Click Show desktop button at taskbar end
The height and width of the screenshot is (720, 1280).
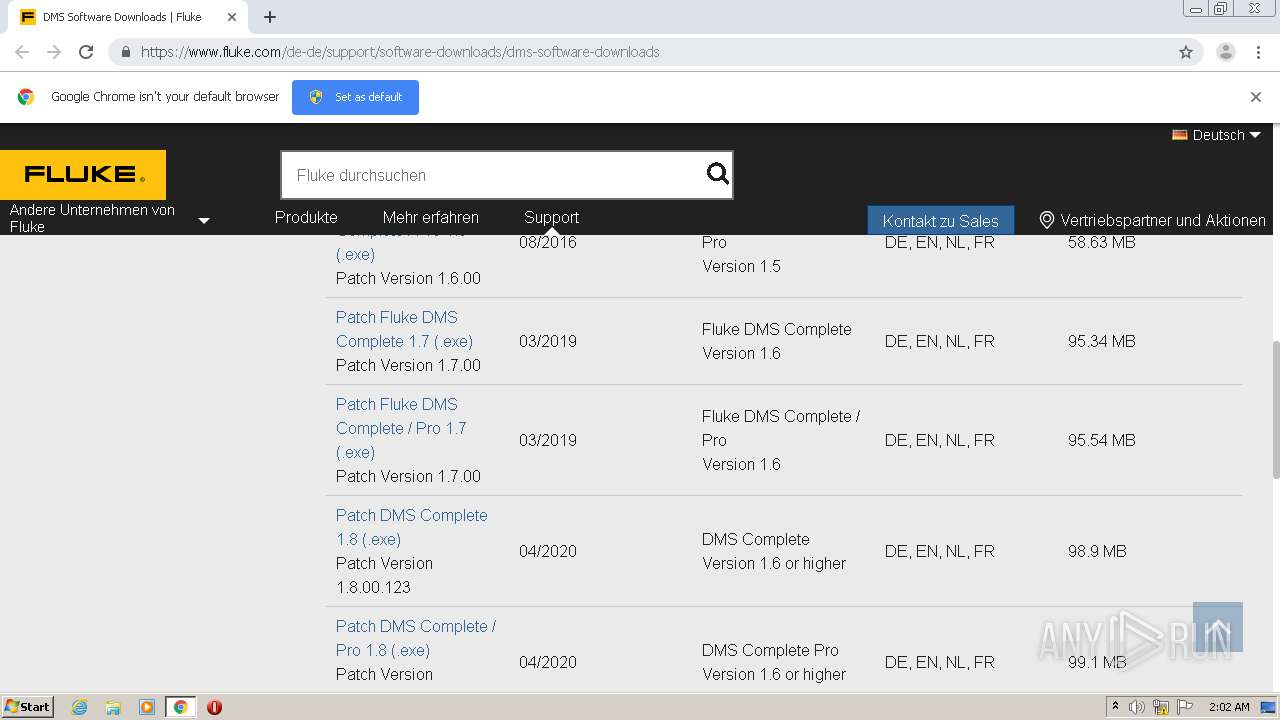point(1269,707)
